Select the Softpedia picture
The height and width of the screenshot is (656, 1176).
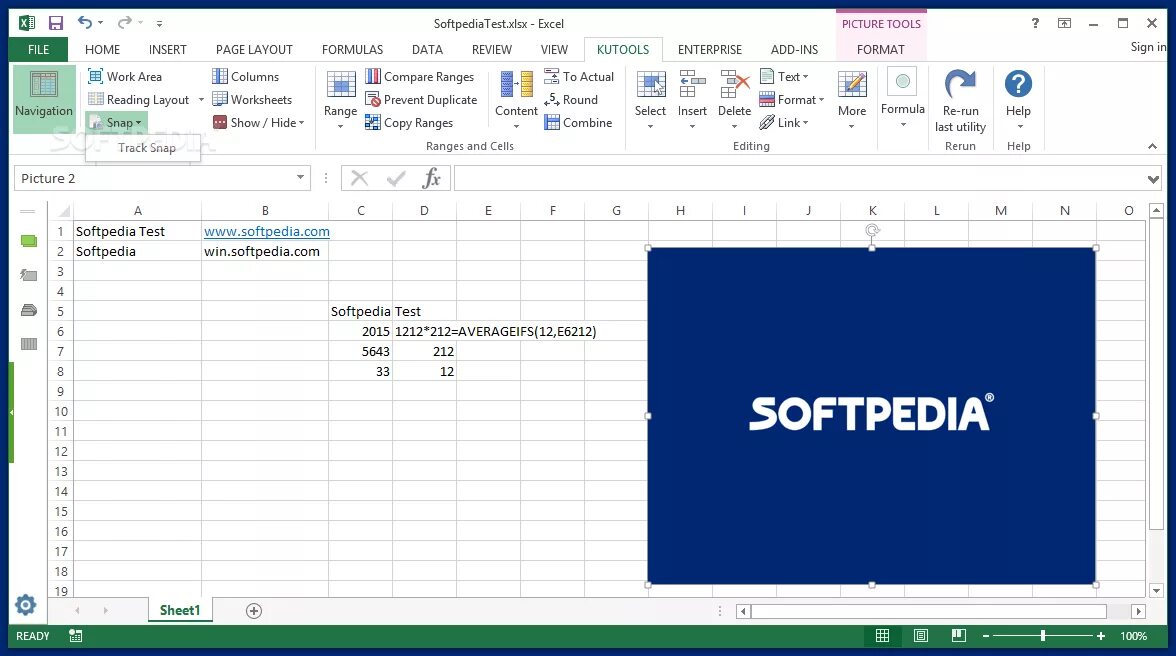(871, 415)
